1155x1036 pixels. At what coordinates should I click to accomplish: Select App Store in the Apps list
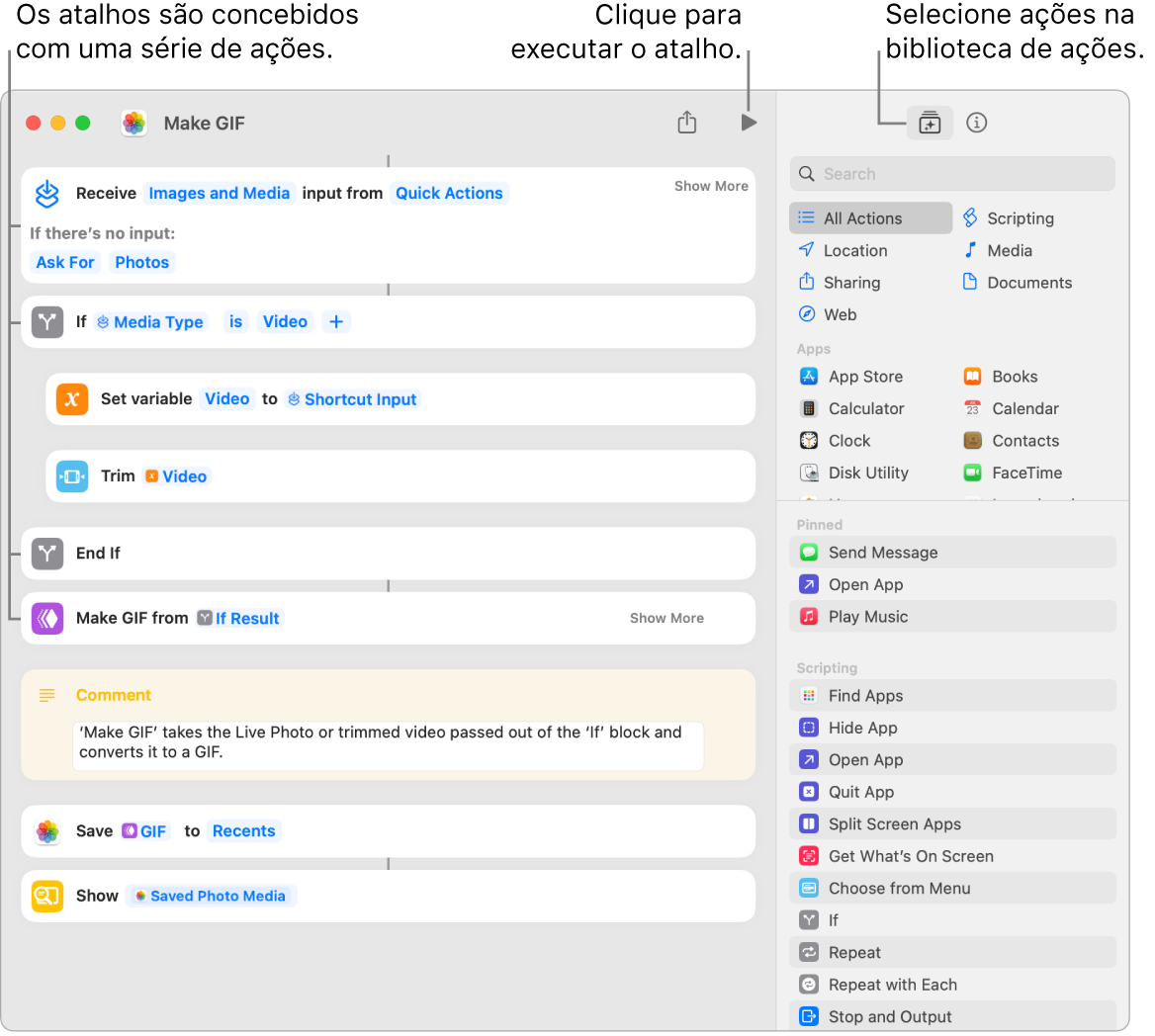851,377
